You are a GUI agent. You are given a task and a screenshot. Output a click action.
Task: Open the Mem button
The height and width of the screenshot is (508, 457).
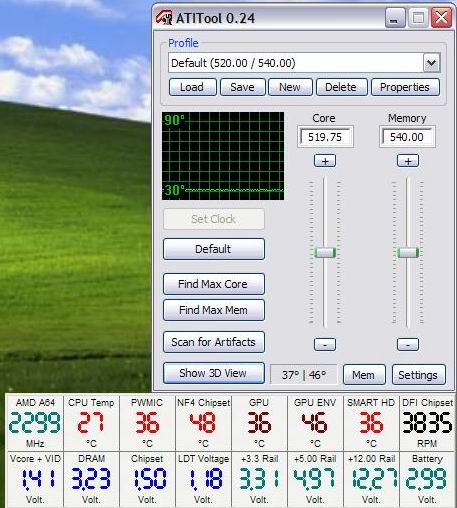pyautogui.click(x=364, y=375)
